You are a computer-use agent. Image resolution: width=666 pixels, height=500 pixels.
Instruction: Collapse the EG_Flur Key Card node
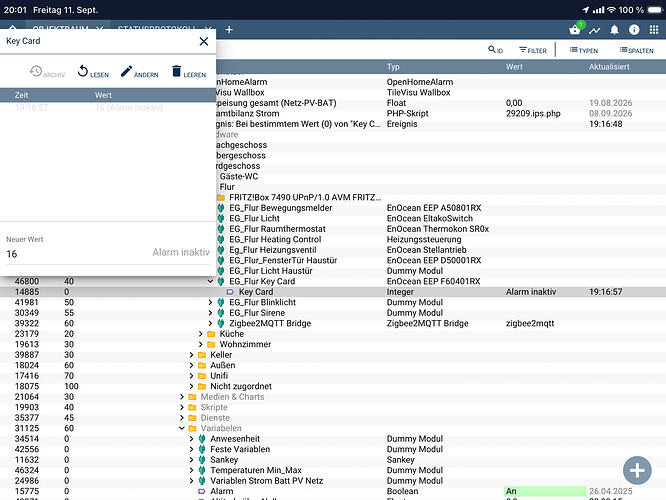coord(210,281)
